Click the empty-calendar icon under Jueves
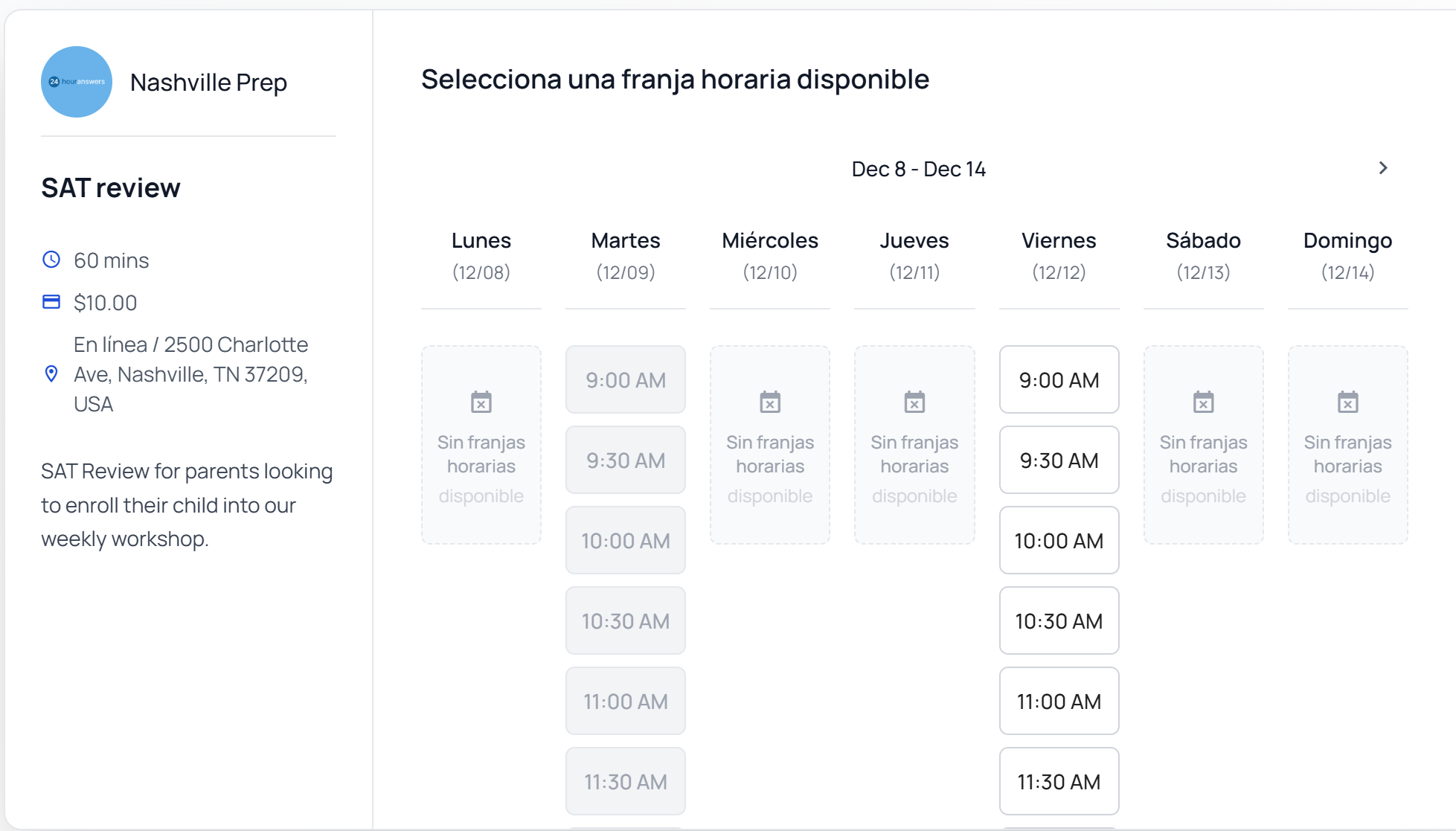 (x=914, y=401)
